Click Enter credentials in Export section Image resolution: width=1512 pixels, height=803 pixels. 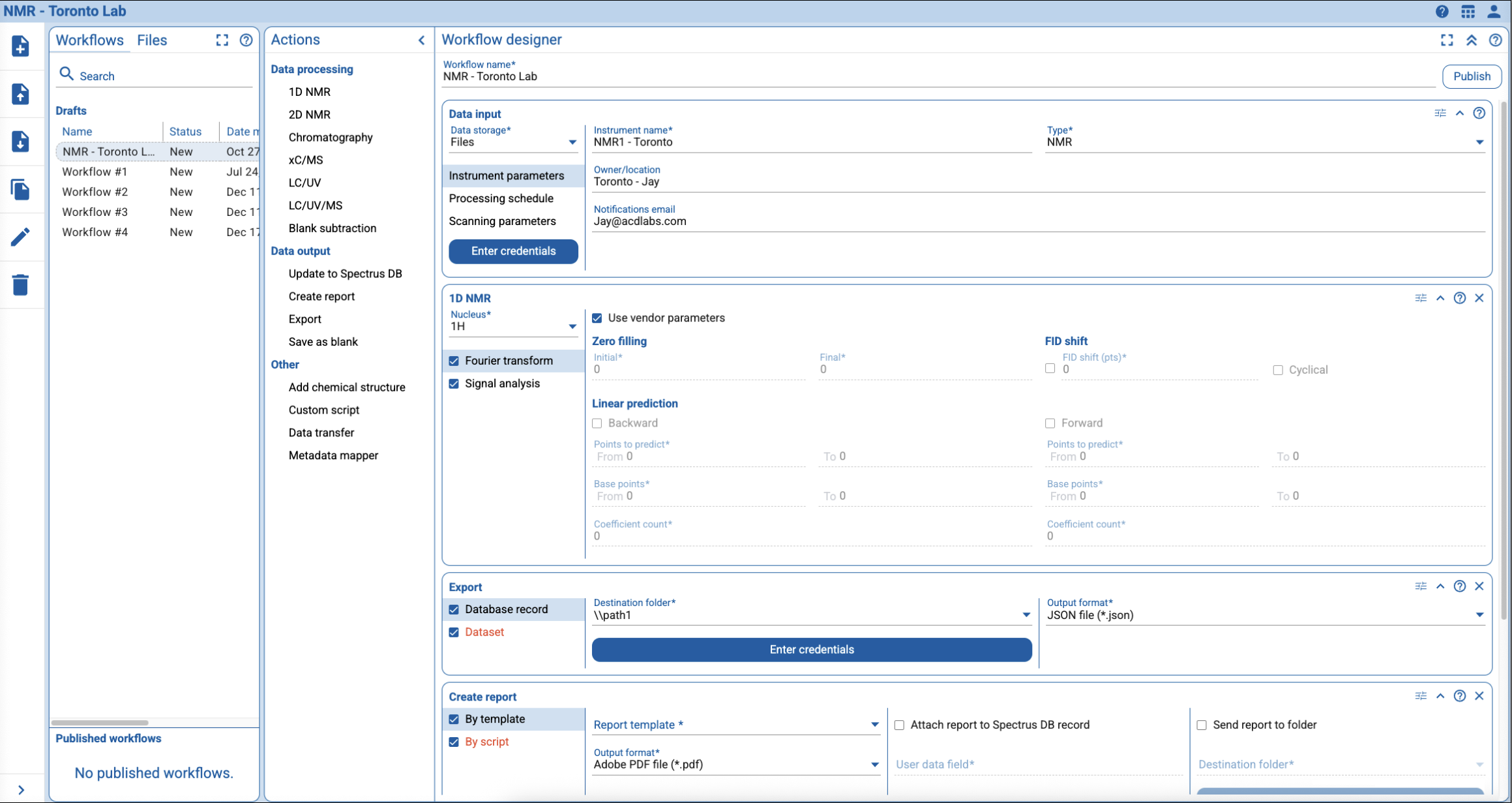coord(810,650)
